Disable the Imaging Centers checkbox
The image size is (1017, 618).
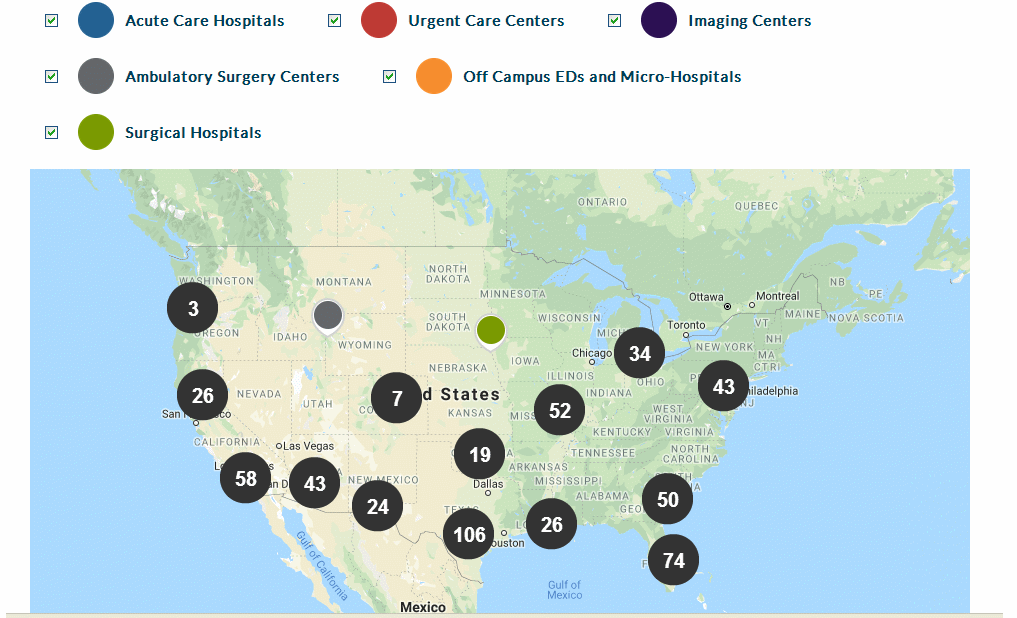coord(615,21)
